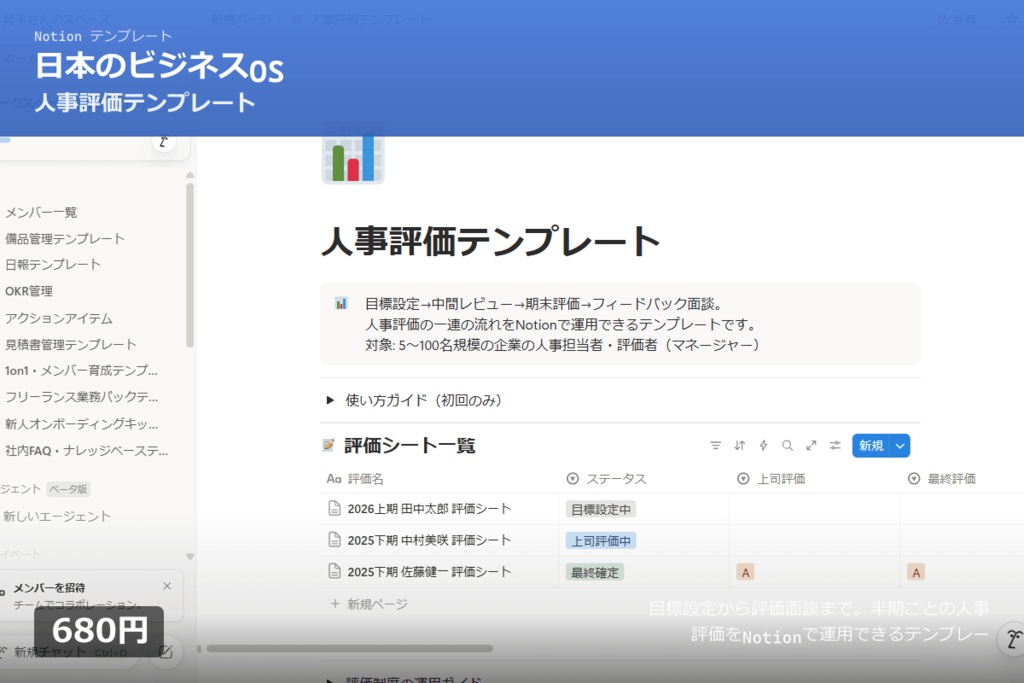Open the view settings sliders icon
The image size is (1024, 683).
tap(834, 445)
